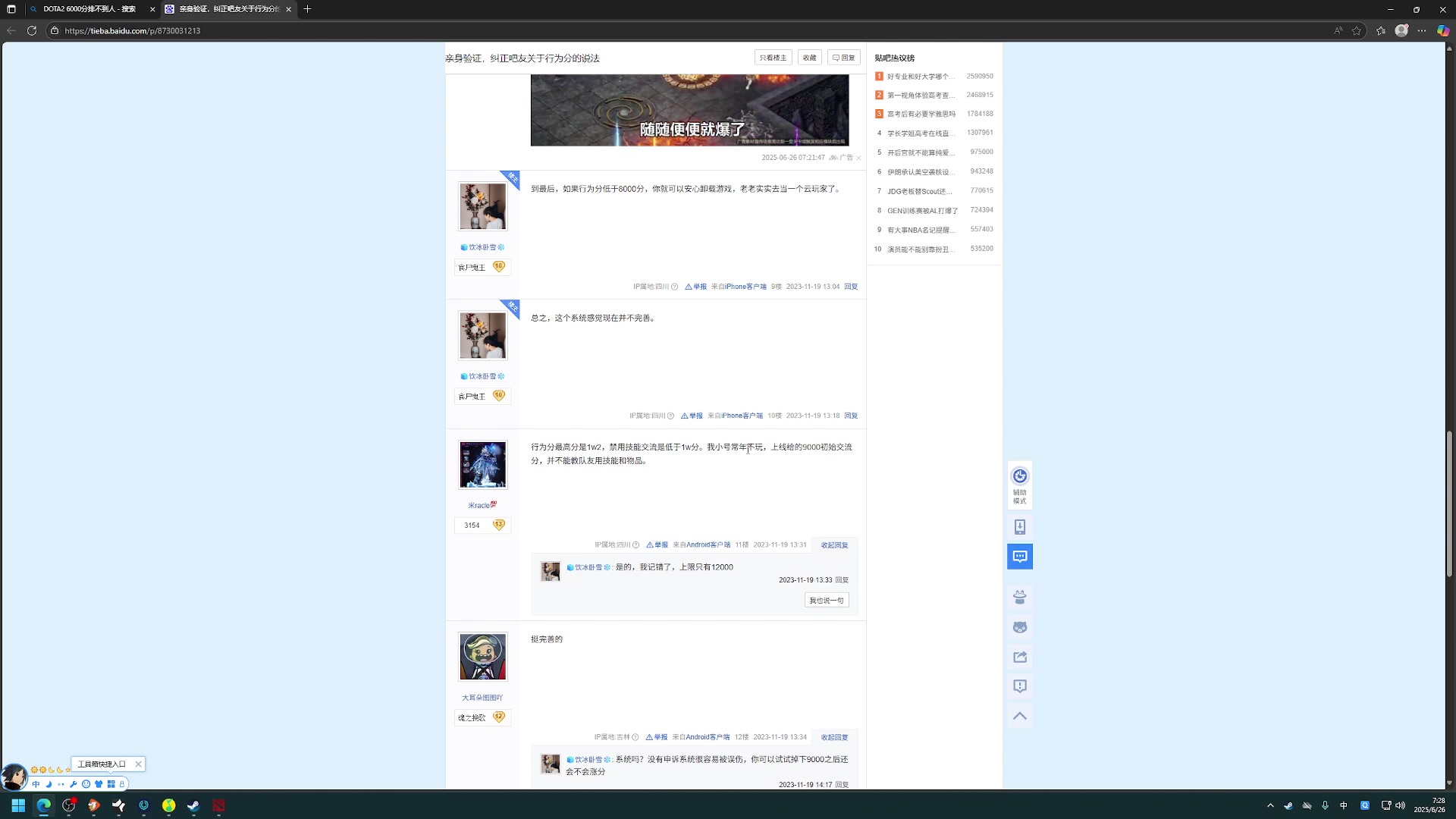This screenshot has height=819, width=1456.
Task: Click the grid toolbox icon in floating bar
Action: (x=111, y=784)
